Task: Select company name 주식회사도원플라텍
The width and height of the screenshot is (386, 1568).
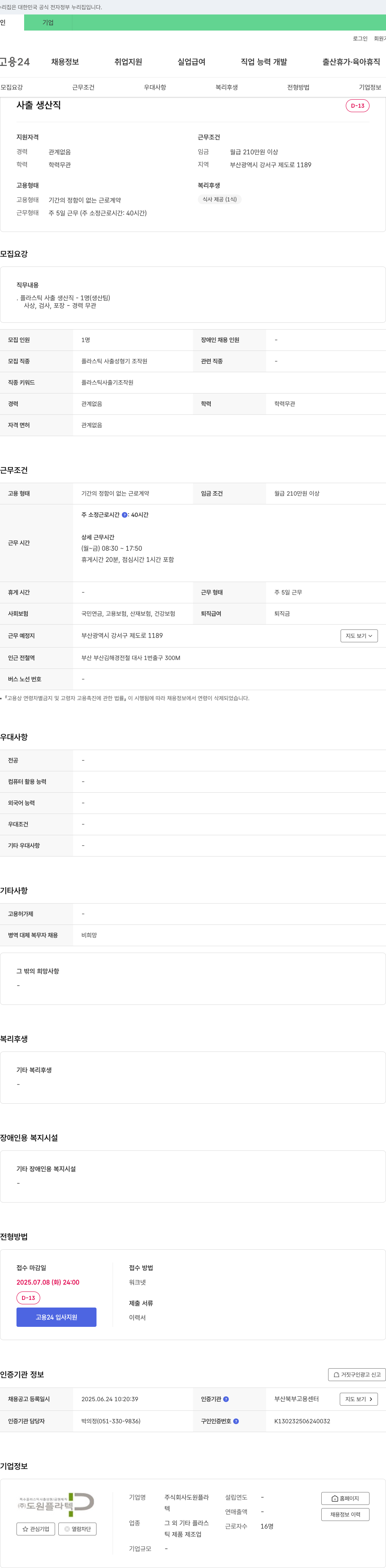Action: pyautogui.click(x=187, y=1503)
